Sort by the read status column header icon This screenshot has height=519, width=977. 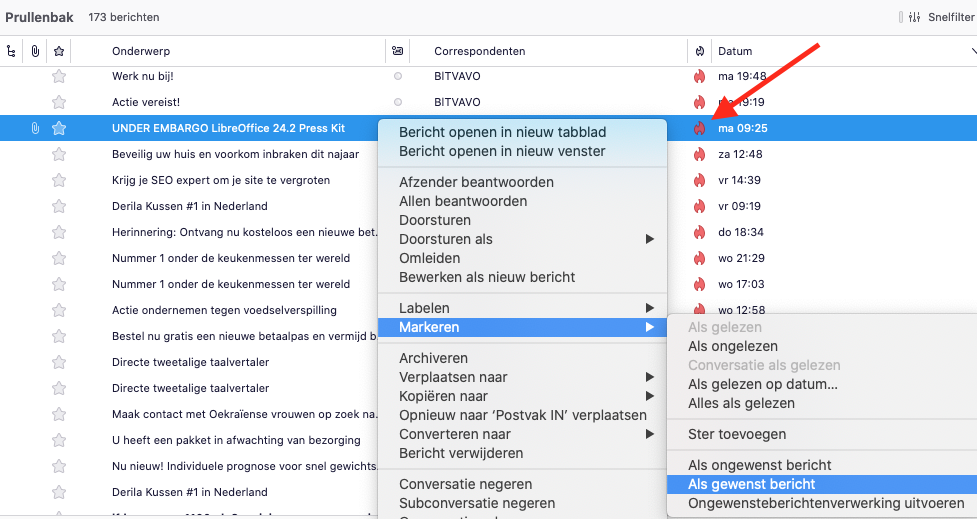coord(398,51)
